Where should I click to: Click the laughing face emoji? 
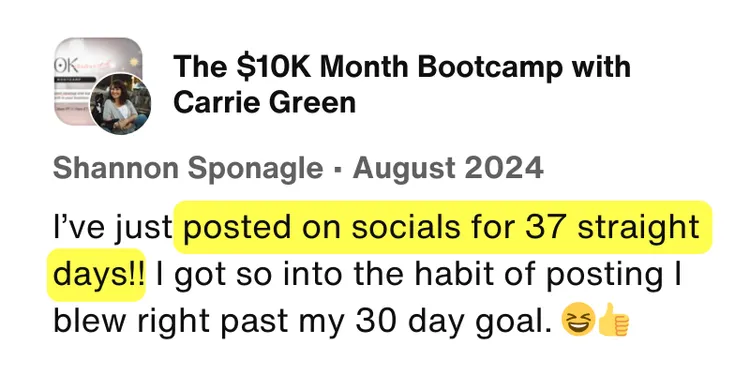pos(578,319)
